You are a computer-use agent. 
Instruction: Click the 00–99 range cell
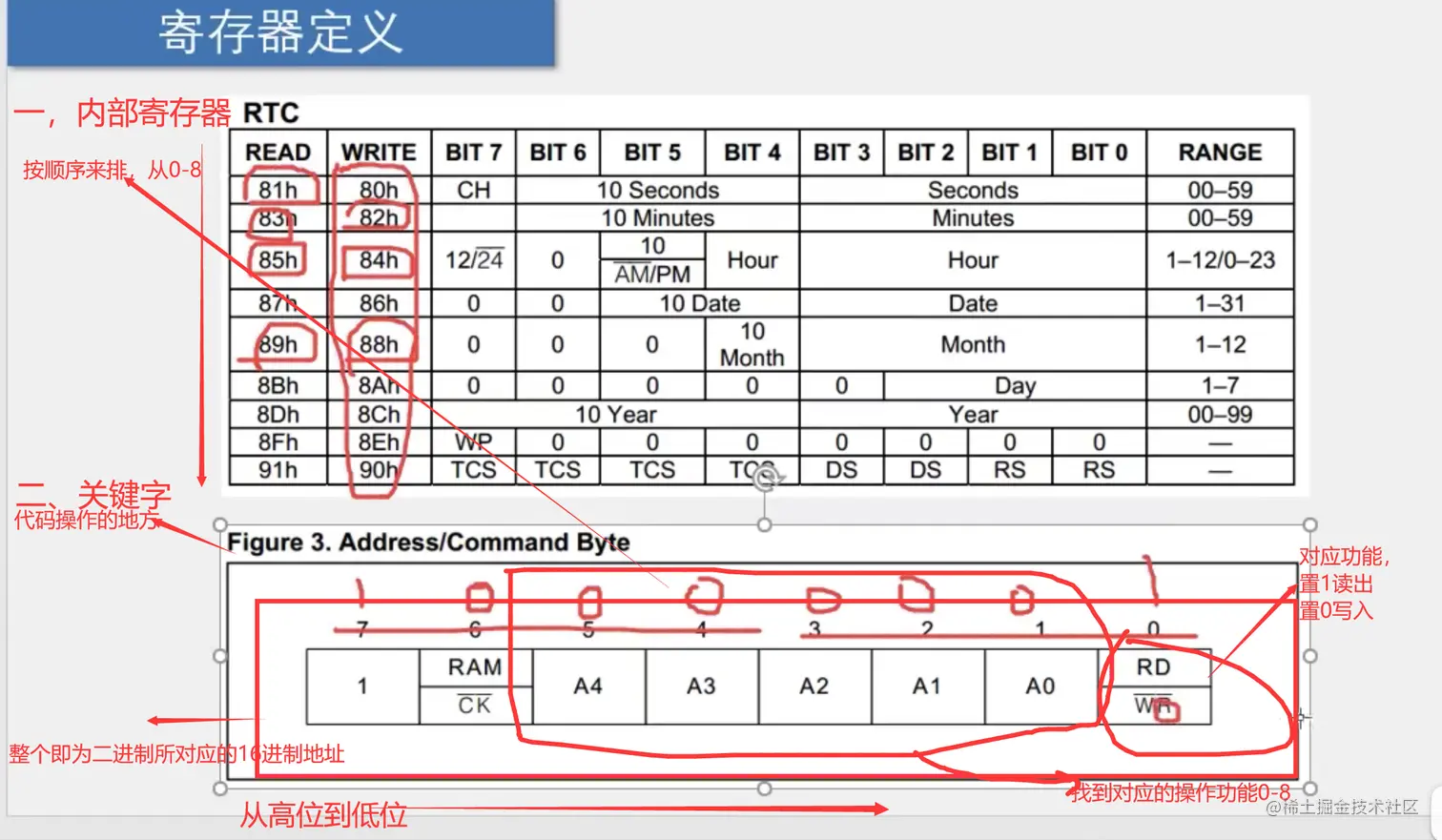pyautogui.click(x=1220, y=414)
